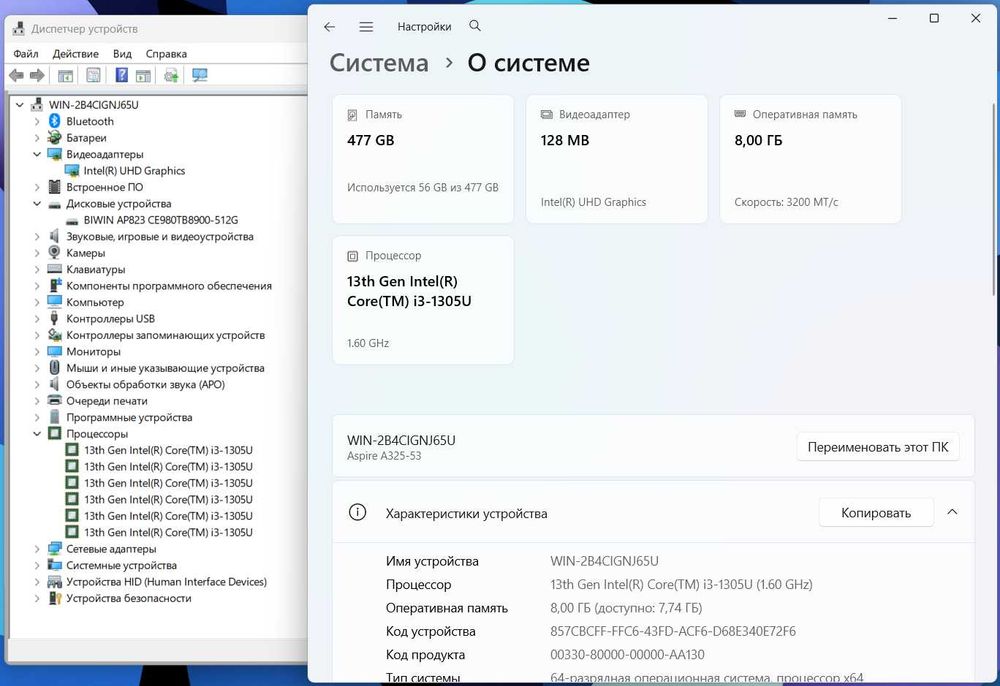Image resolution: width=1000 pixels, height=686 pixels.
Task: Click the Компьютер monitor icon
Action: point(55,302)
